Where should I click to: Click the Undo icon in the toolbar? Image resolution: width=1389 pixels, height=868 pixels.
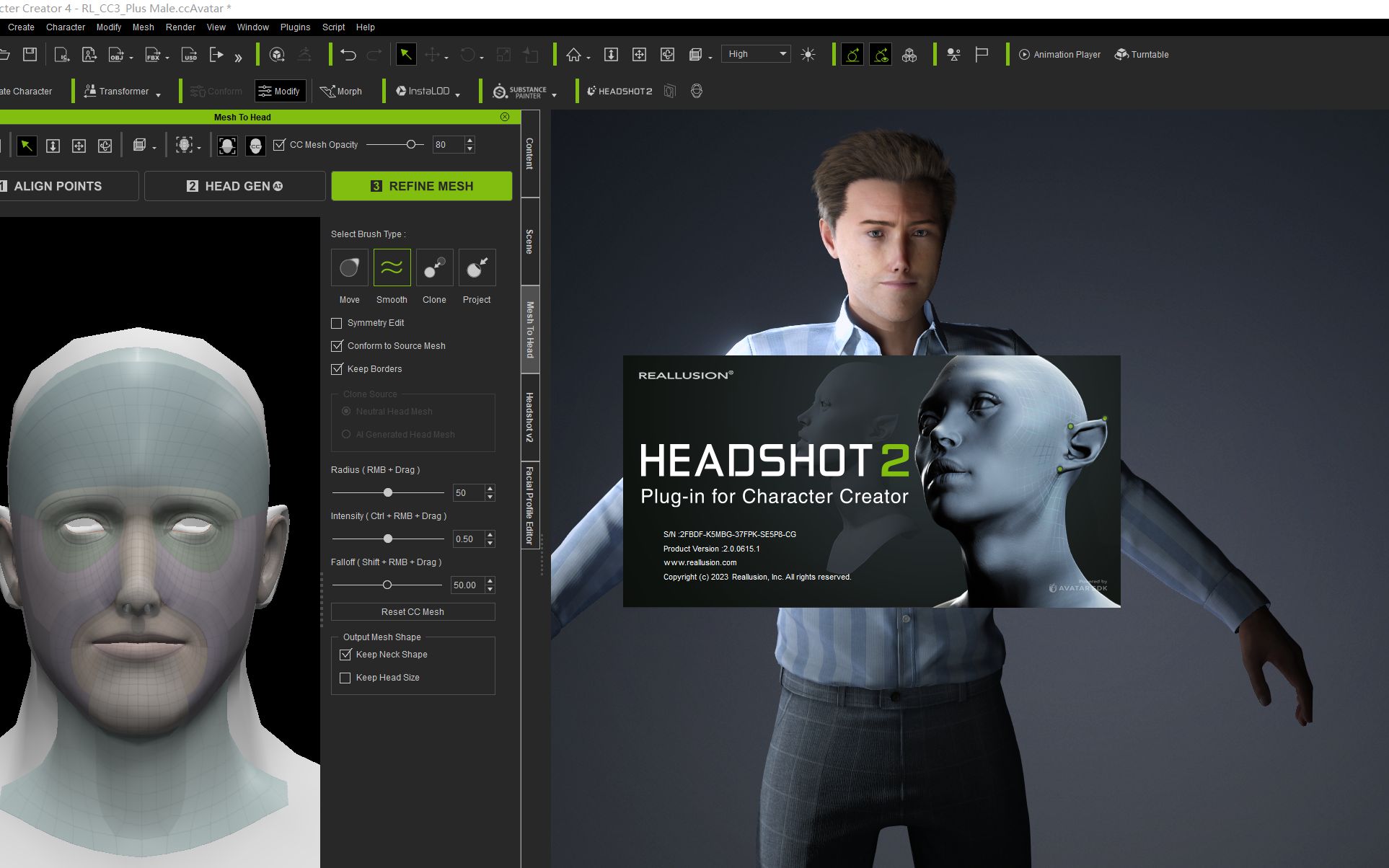pyautogui.click(x=350, y=54)
